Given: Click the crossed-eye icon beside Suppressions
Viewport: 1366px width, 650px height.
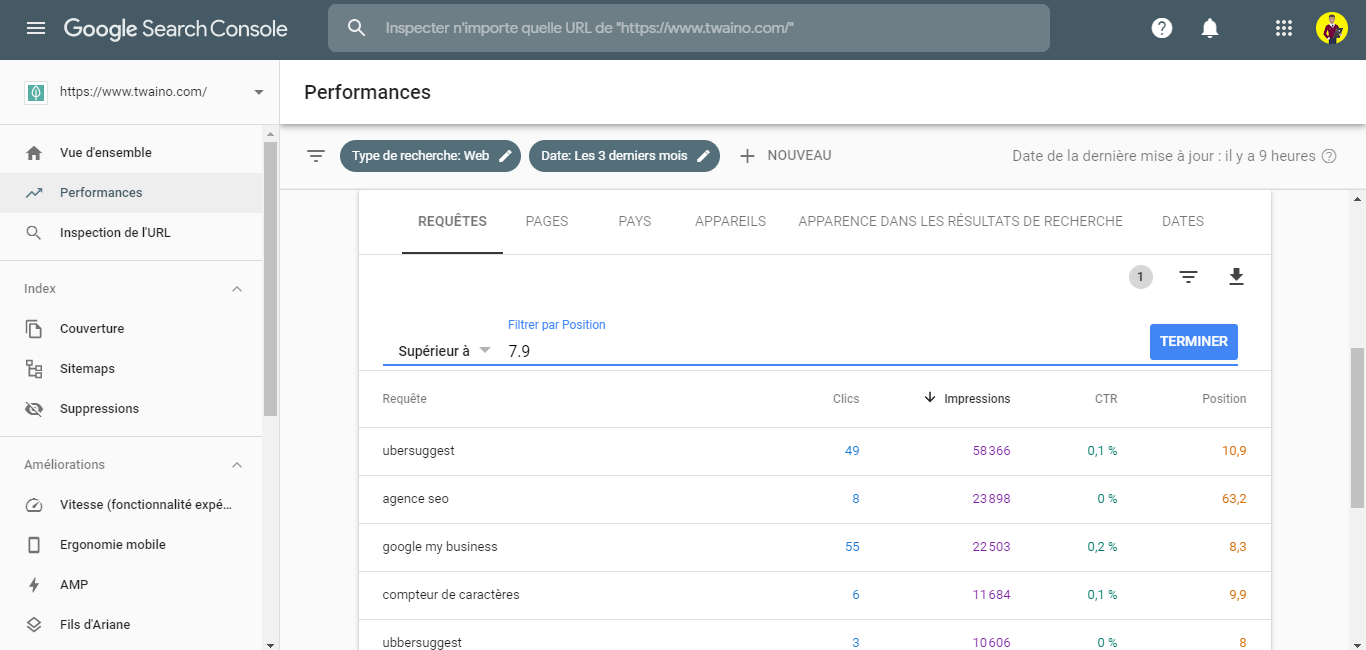Looking at the screenshot, I should tap(34, 409).
